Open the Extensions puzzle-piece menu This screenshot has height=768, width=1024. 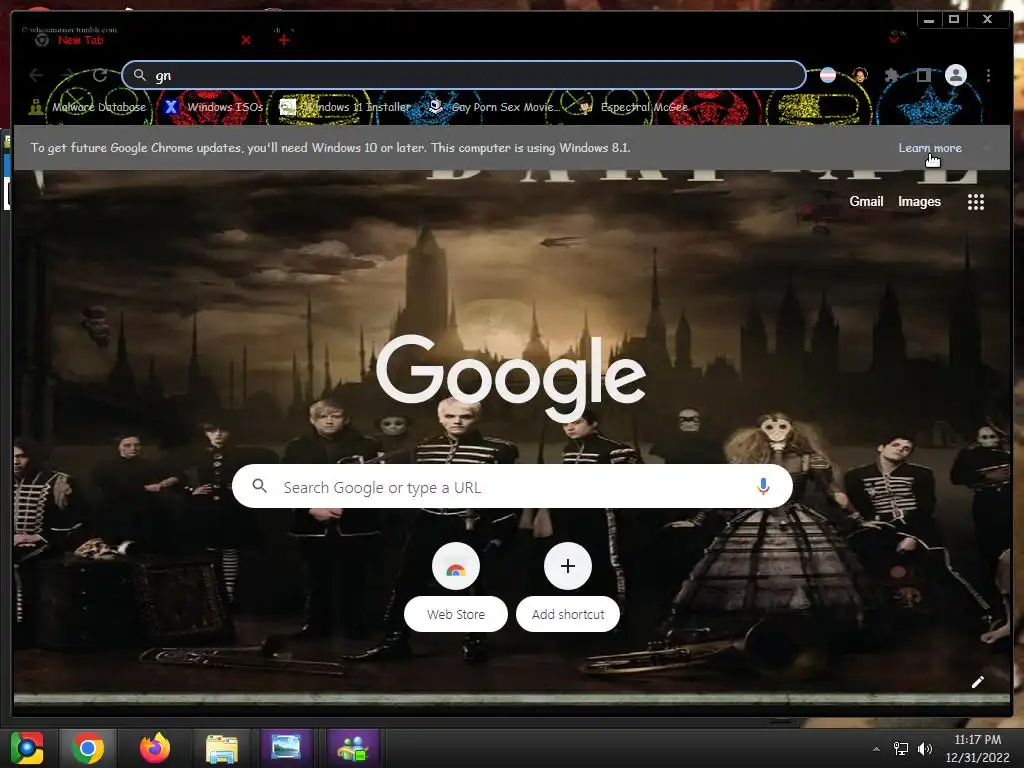tap(891, 75)
